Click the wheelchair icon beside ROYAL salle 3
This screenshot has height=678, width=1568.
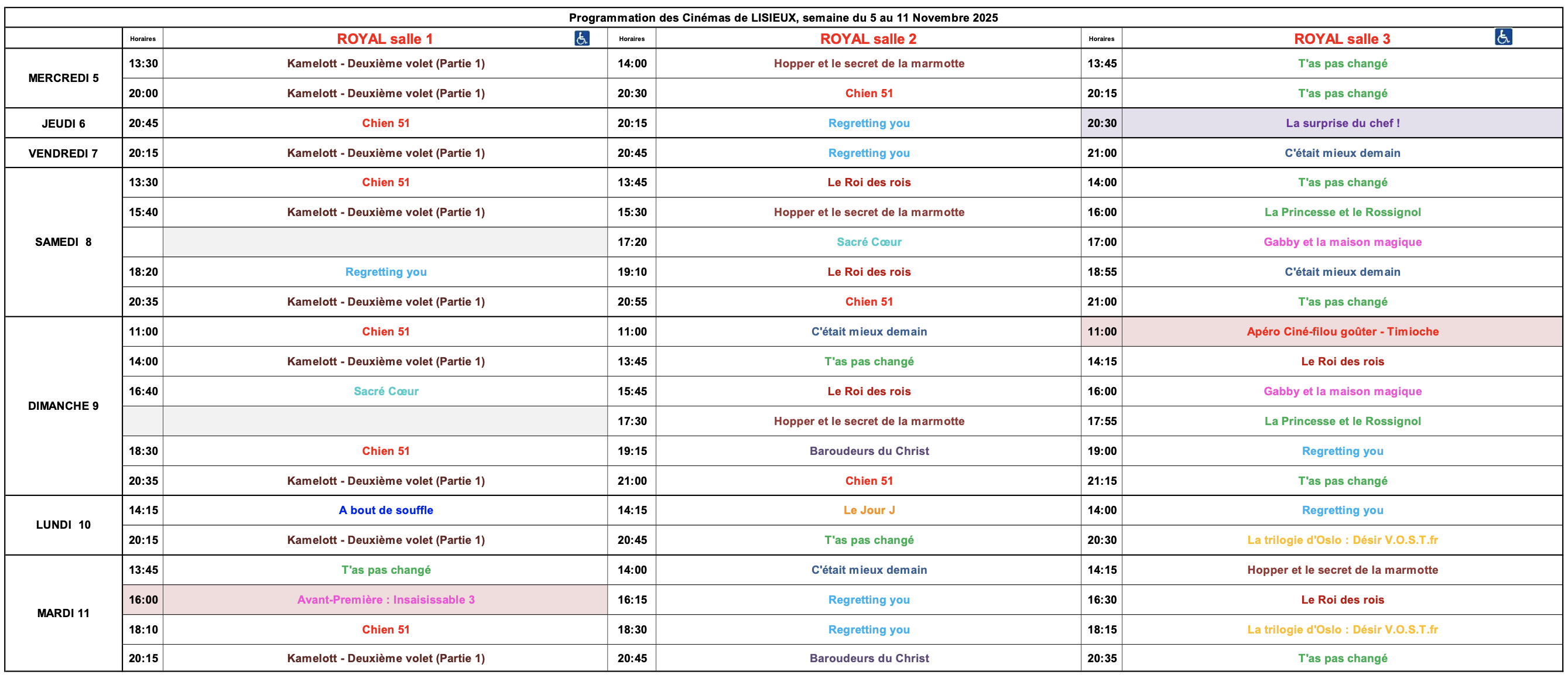pyautogui.click(x=1503, y=37)
